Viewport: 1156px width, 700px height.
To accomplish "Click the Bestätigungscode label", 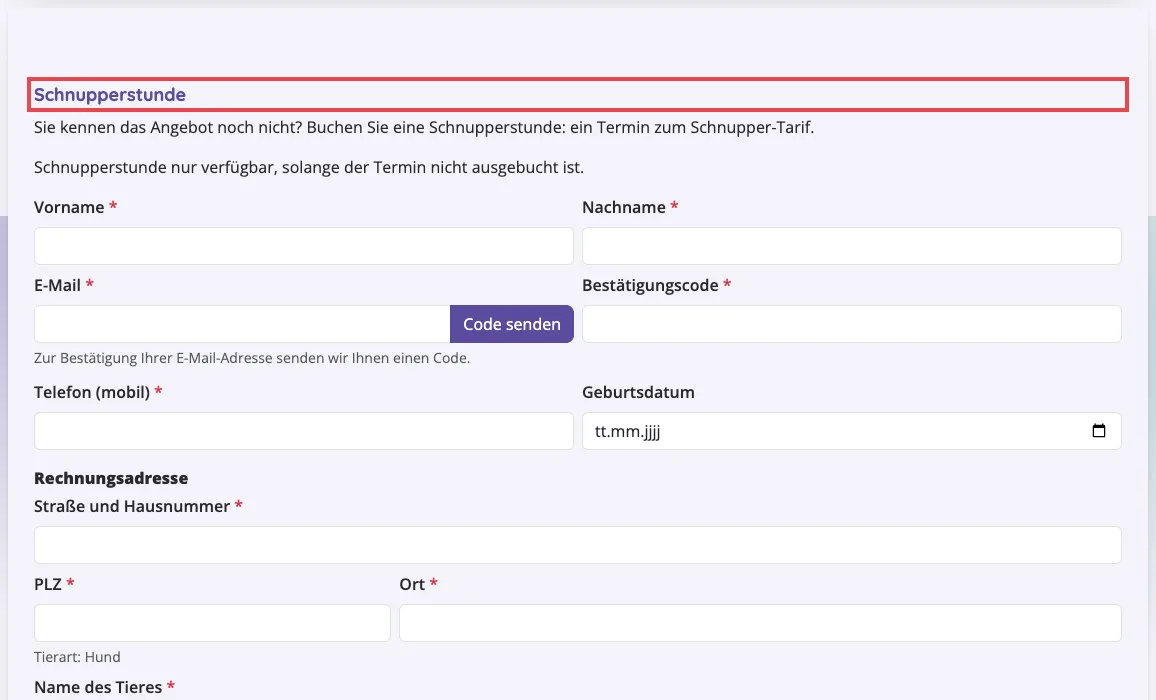I will (x=650, y=285).
